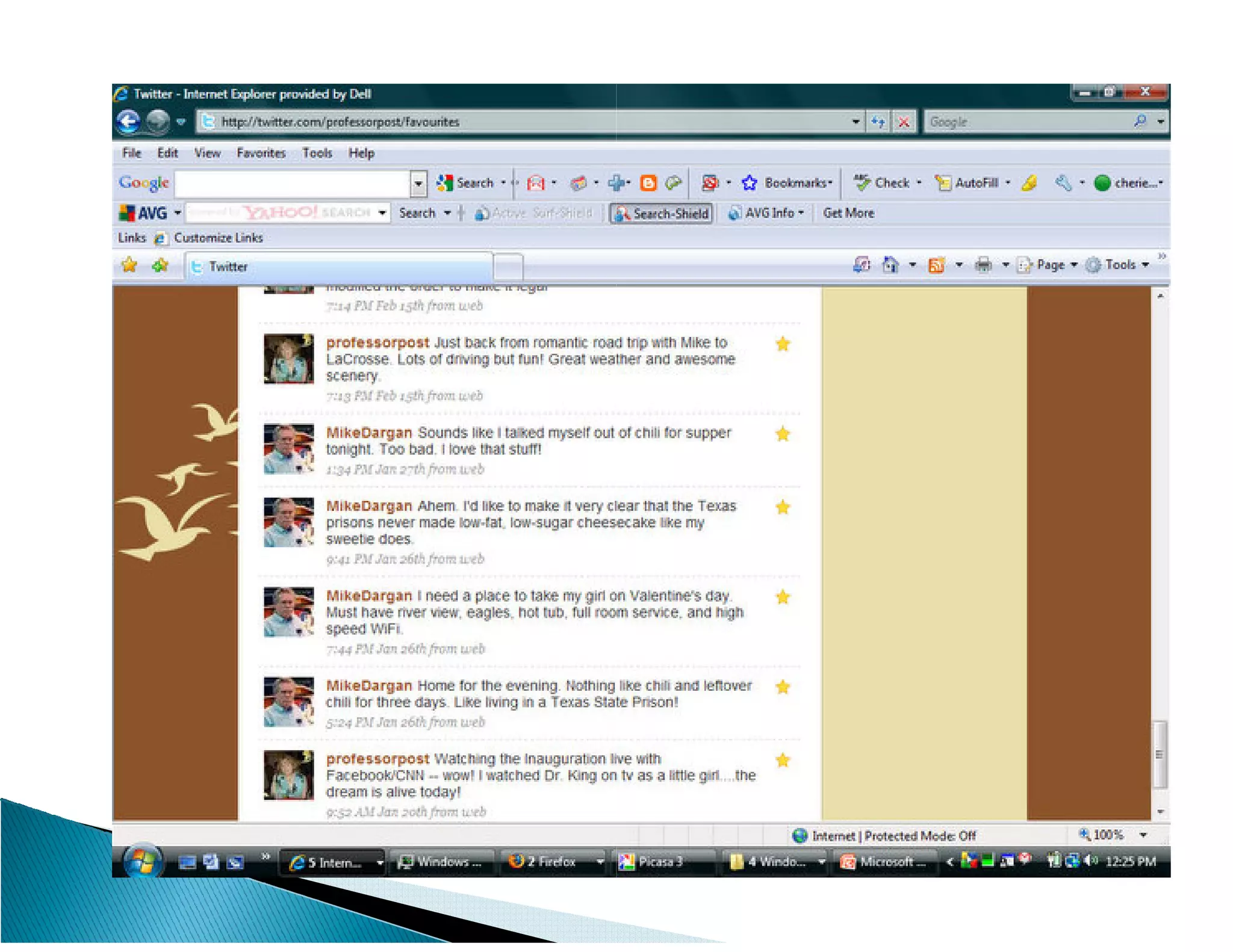The height and width of the screenshot is (952, 1233).
Task: Open the Page menu dropdown
Action: pyautogui.click(x=1046, y=265)
